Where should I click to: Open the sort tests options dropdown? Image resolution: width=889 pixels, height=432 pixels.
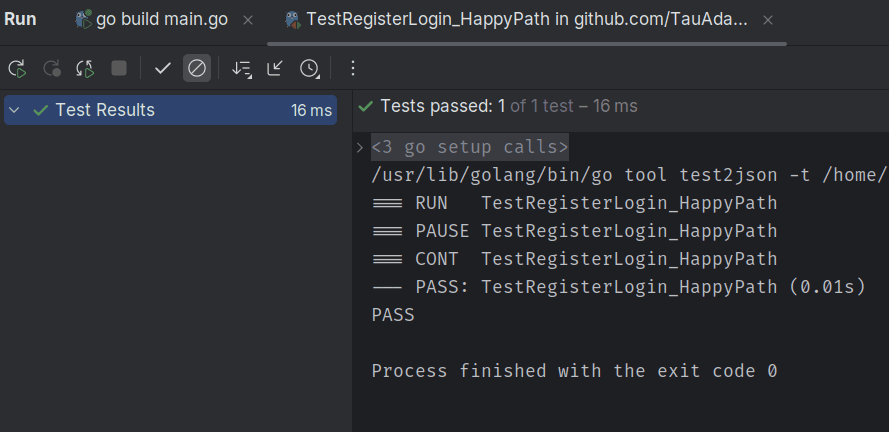tap(241, 68)
